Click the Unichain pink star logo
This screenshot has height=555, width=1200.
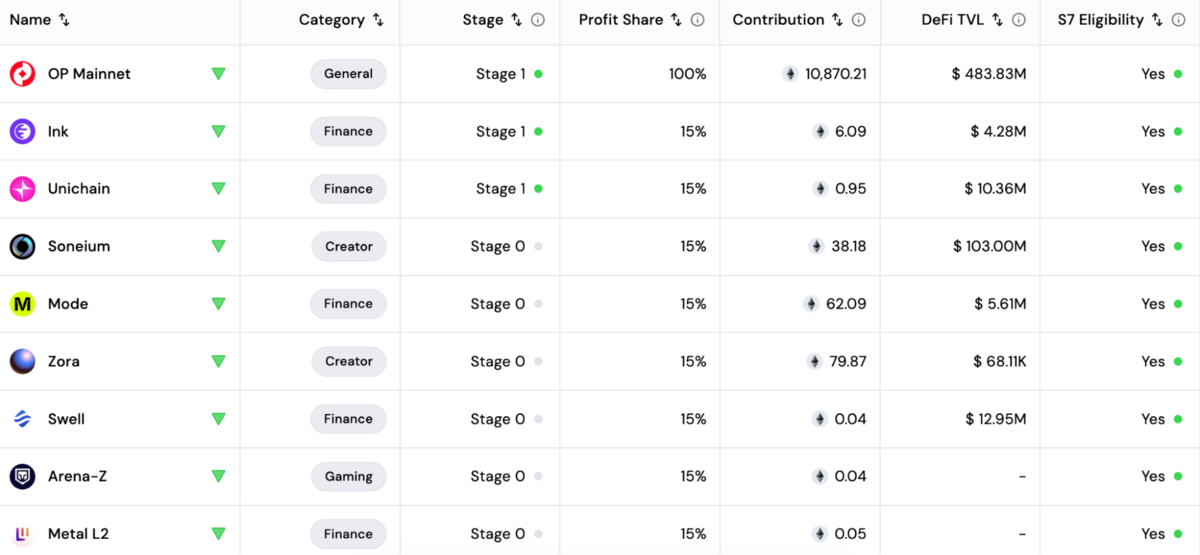(22, 189)
